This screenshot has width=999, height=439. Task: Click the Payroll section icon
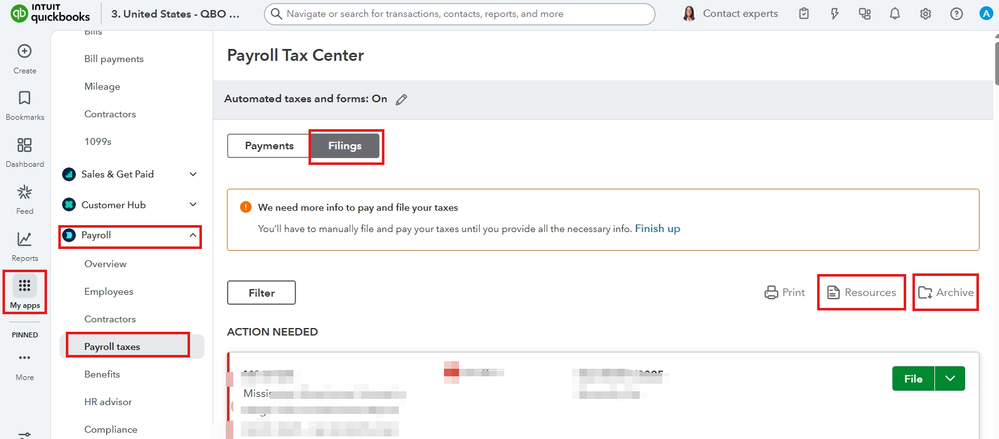click(68, 235)
